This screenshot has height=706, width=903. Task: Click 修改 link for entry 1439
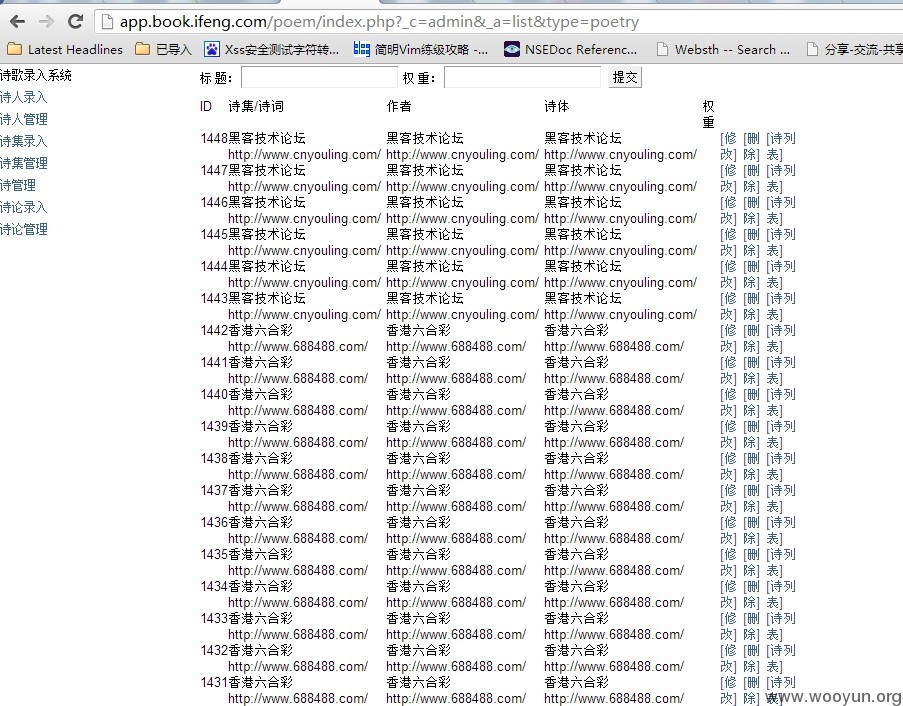(729, 434)
